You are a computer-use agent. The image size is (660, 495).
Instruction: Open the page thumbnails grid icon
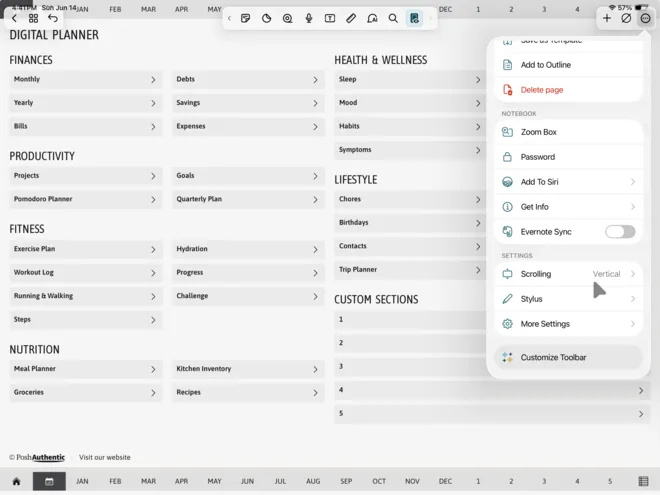(x=33, y=18)
